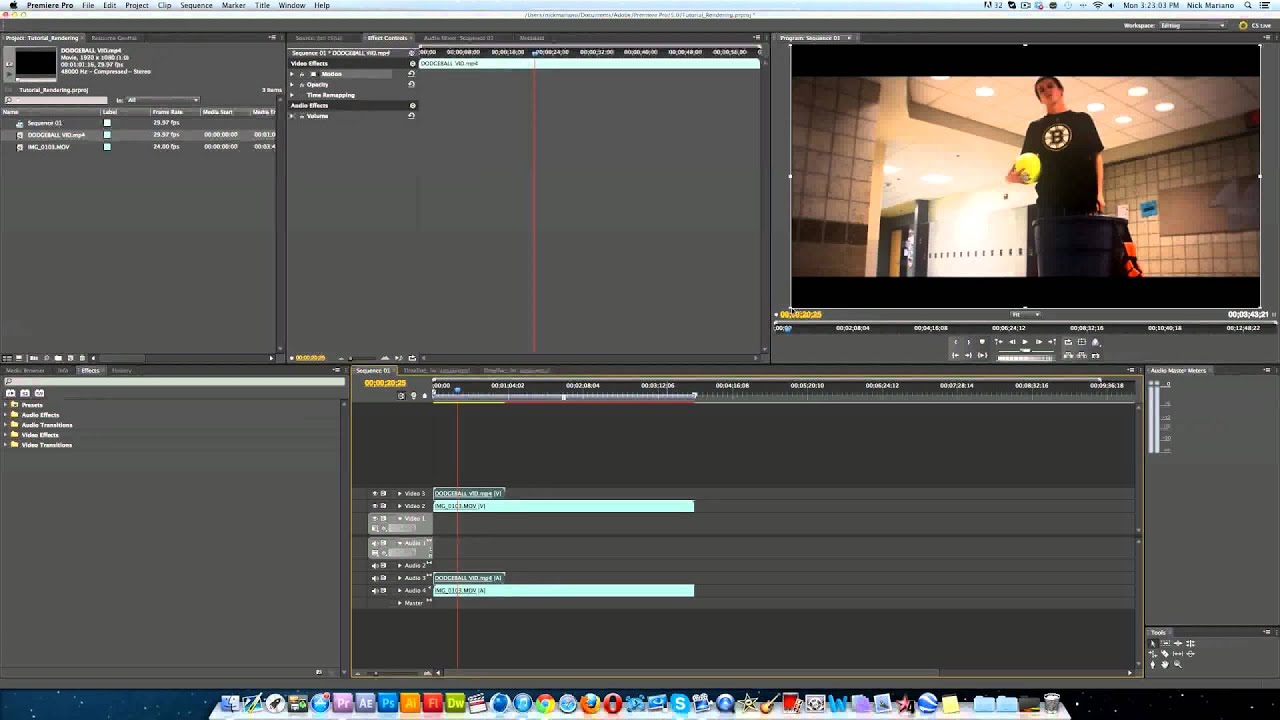Click the Export Frame camera icon
This screenshot has height=720, width=1280.
coord(1095,355)
